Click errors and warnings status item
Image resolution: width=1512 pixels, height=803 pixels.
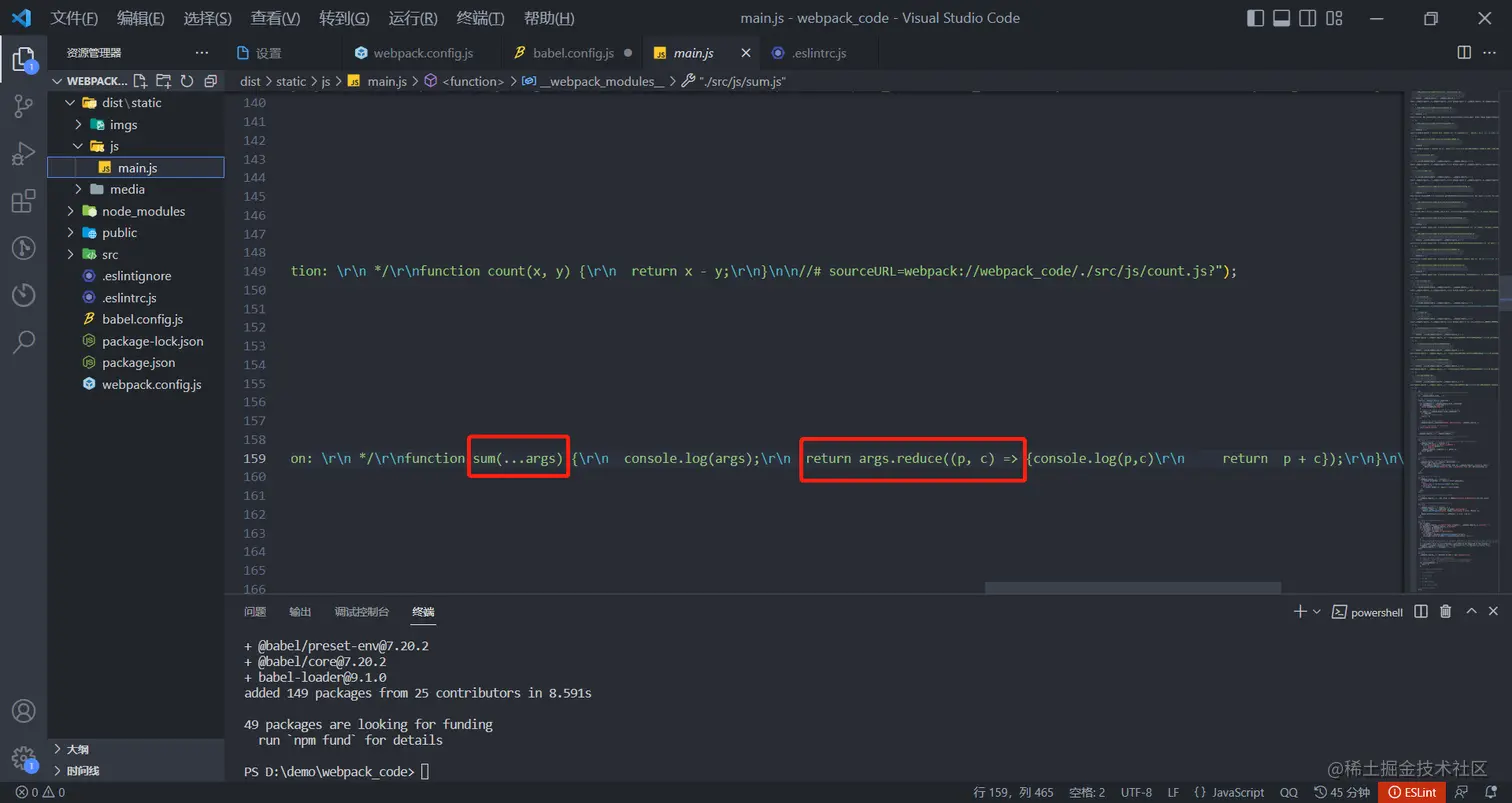click(x=40, y=792)
